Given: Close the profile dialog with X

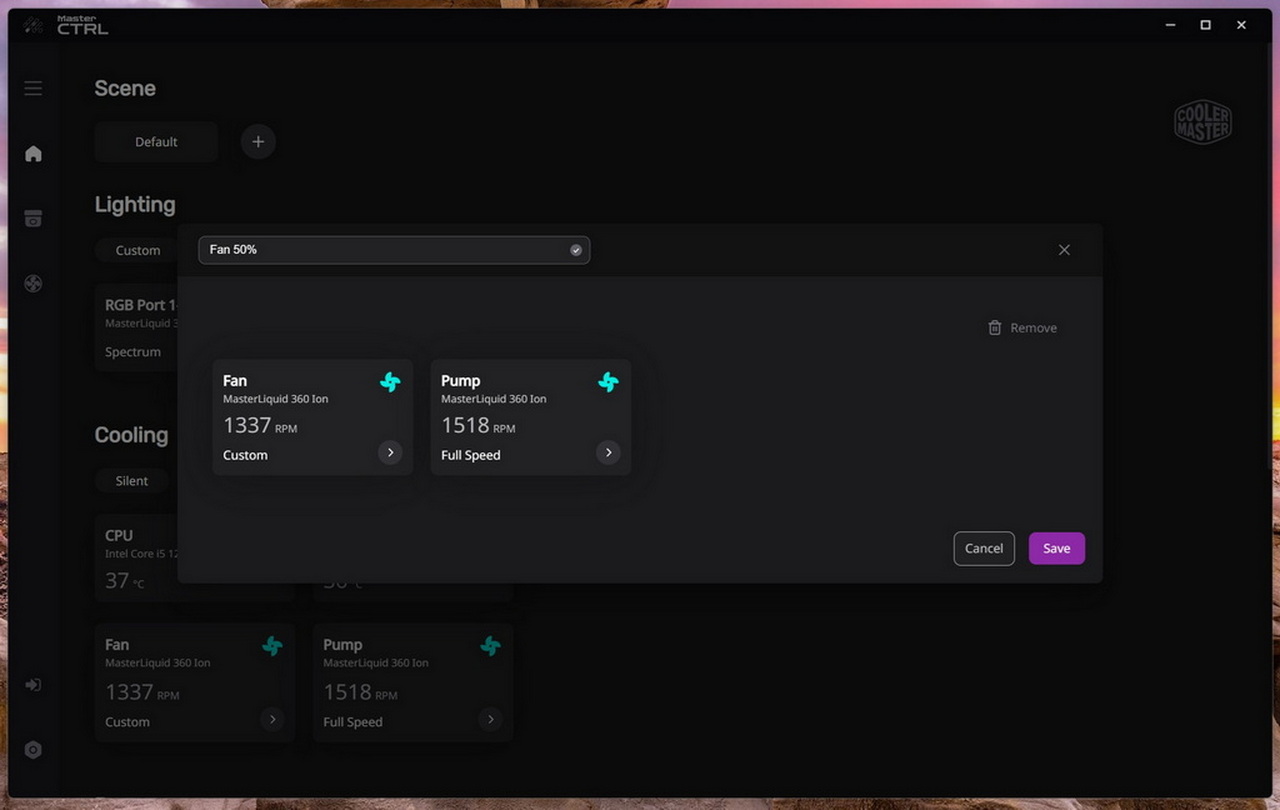Looking at the screenshot, I should (x=1064, y=250).
